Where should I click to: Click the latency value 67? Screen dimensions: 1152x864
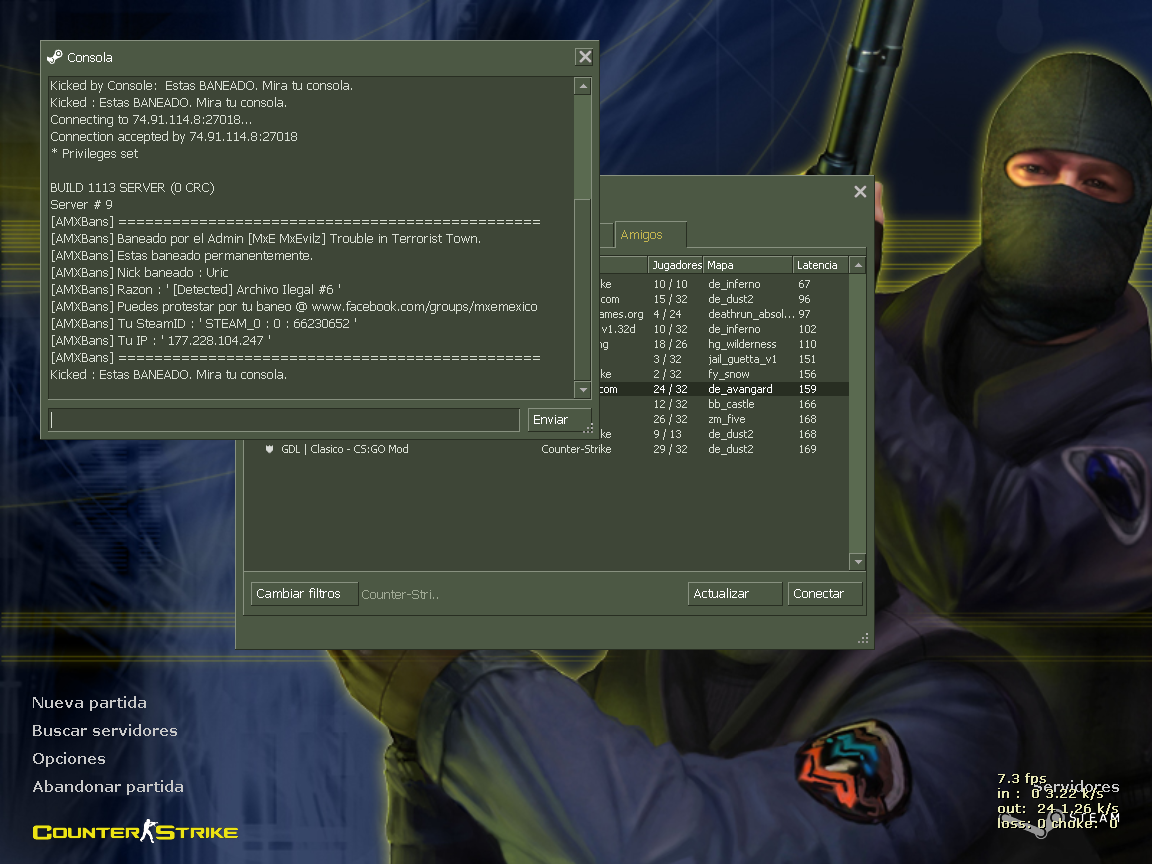804,284
